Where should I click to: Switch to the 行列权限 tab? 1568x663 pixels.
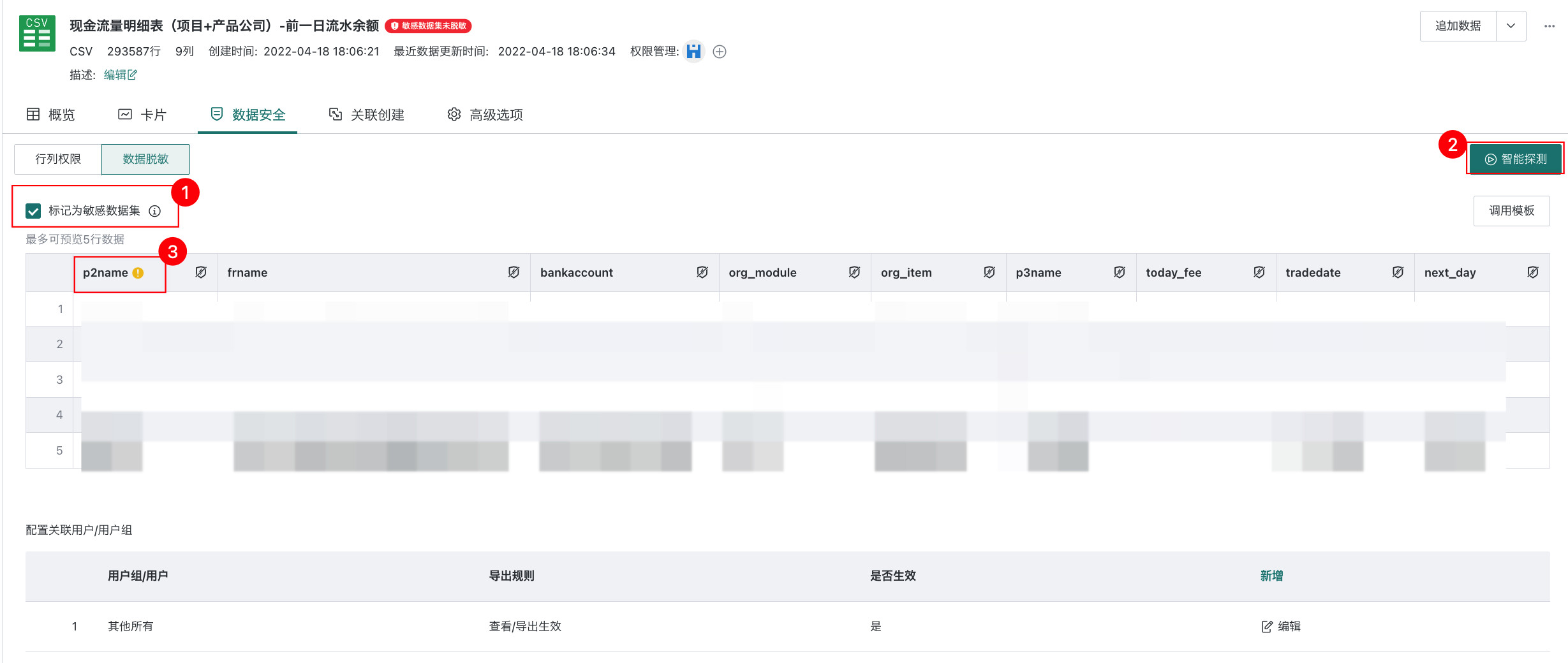point(57,159)
